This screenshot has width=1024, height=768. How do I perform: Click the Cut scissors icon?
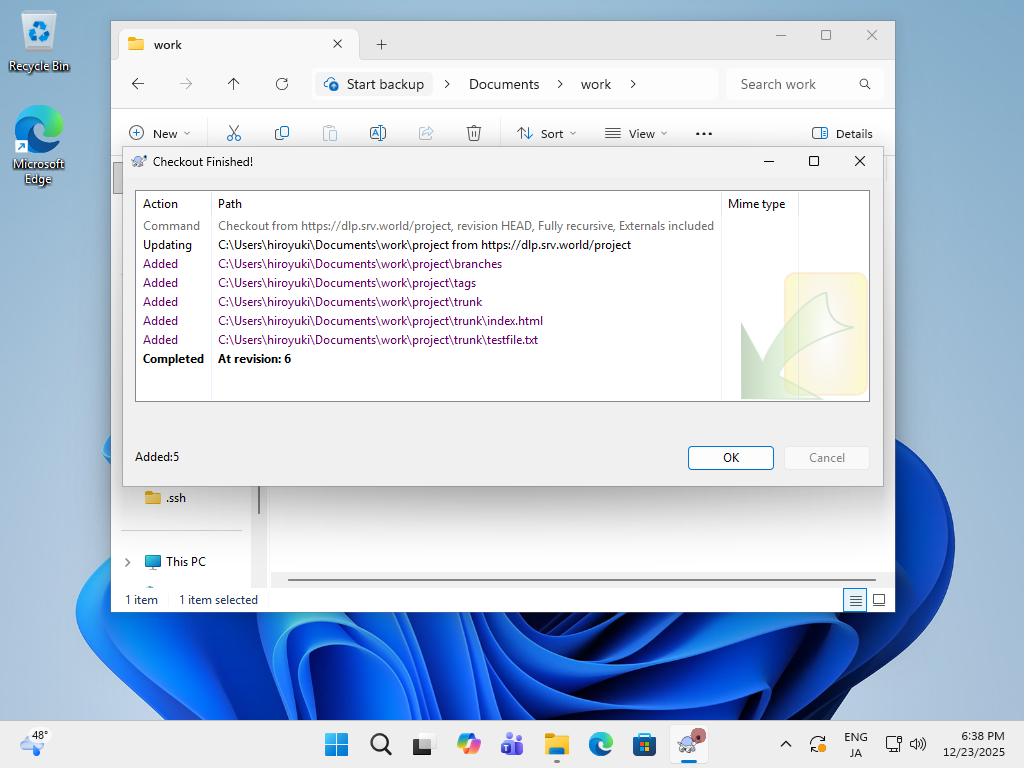234,133
